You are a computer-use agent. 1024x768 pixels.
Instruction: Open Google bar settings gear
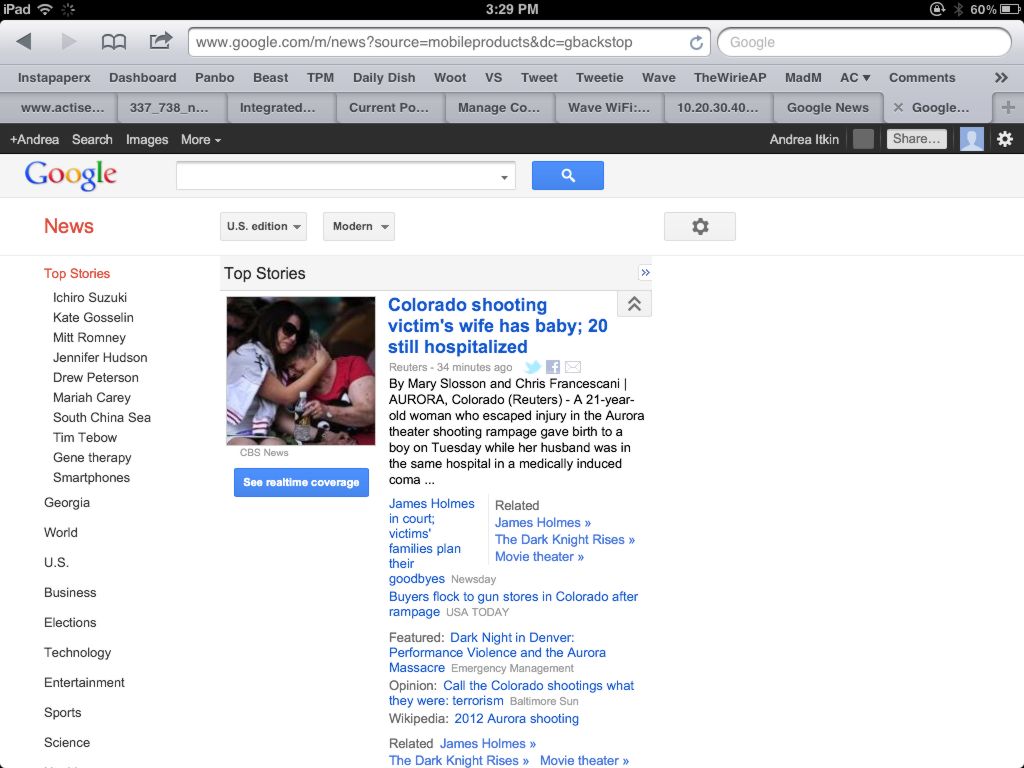tap(1005, 139)
